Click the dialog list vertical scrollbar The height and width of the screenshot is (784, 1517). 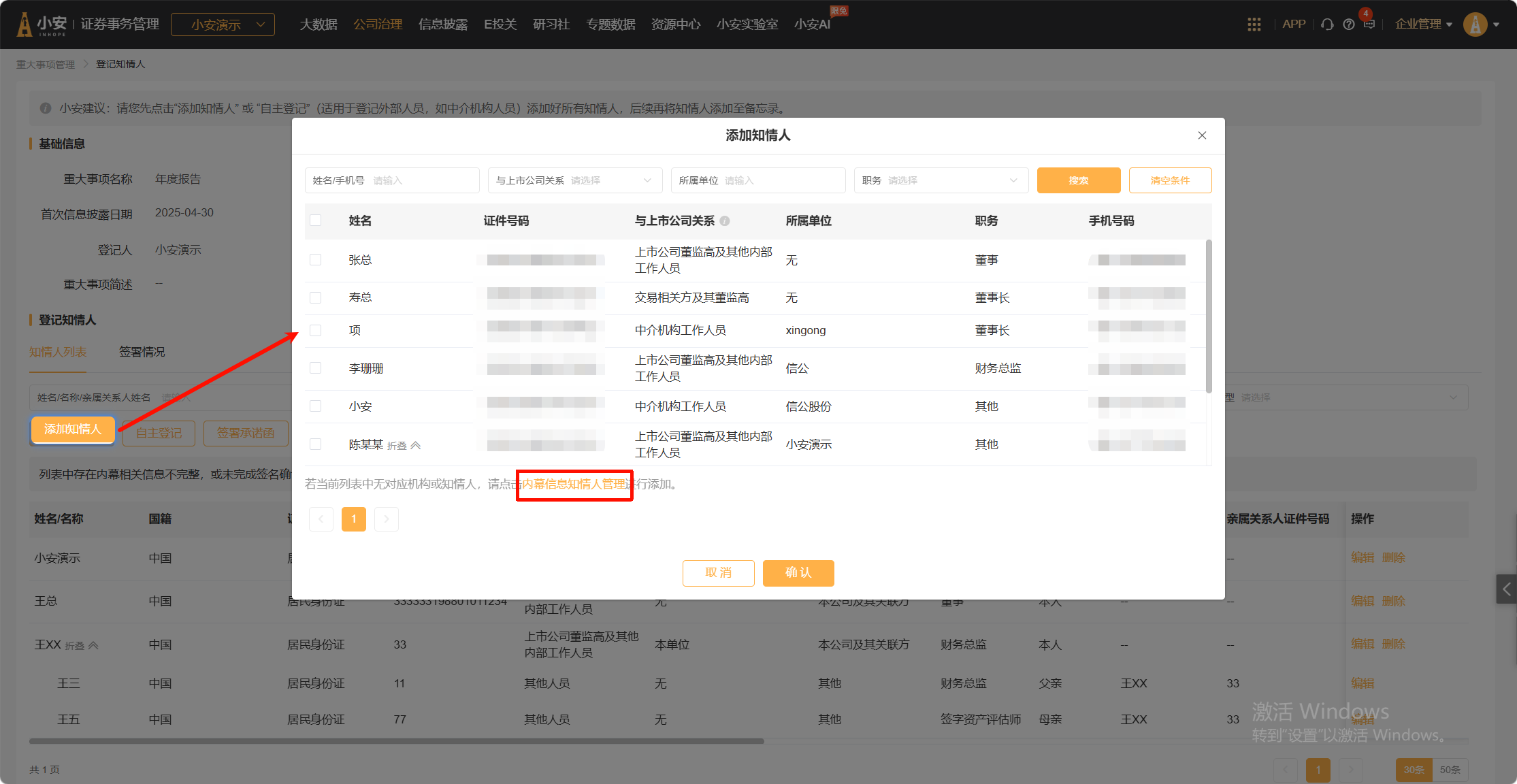(1208, 316)
